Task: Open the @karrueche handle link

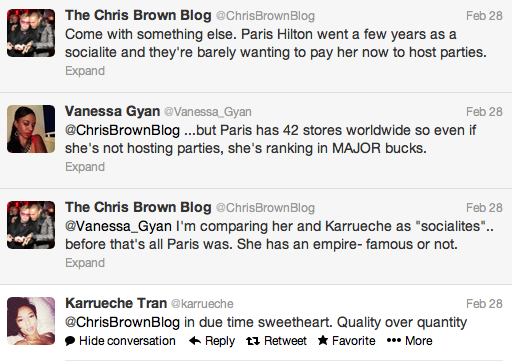Action: point(202,304)
